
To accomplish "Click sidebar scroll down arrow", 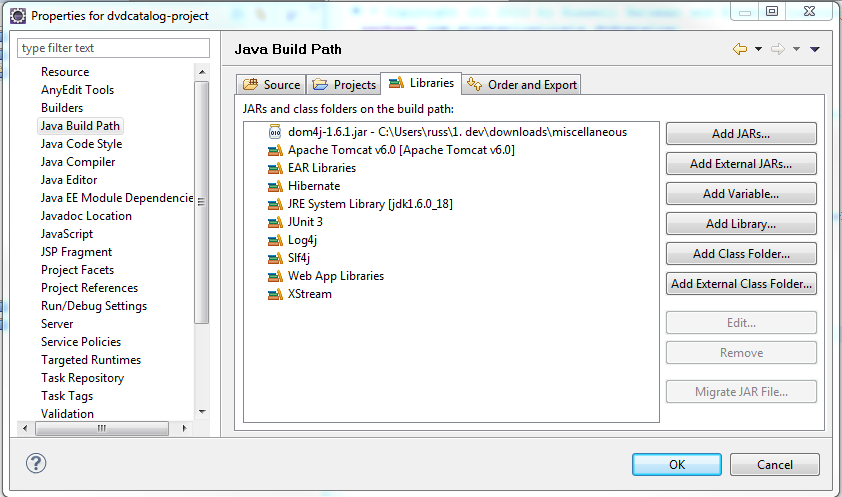I will [202, 412].
